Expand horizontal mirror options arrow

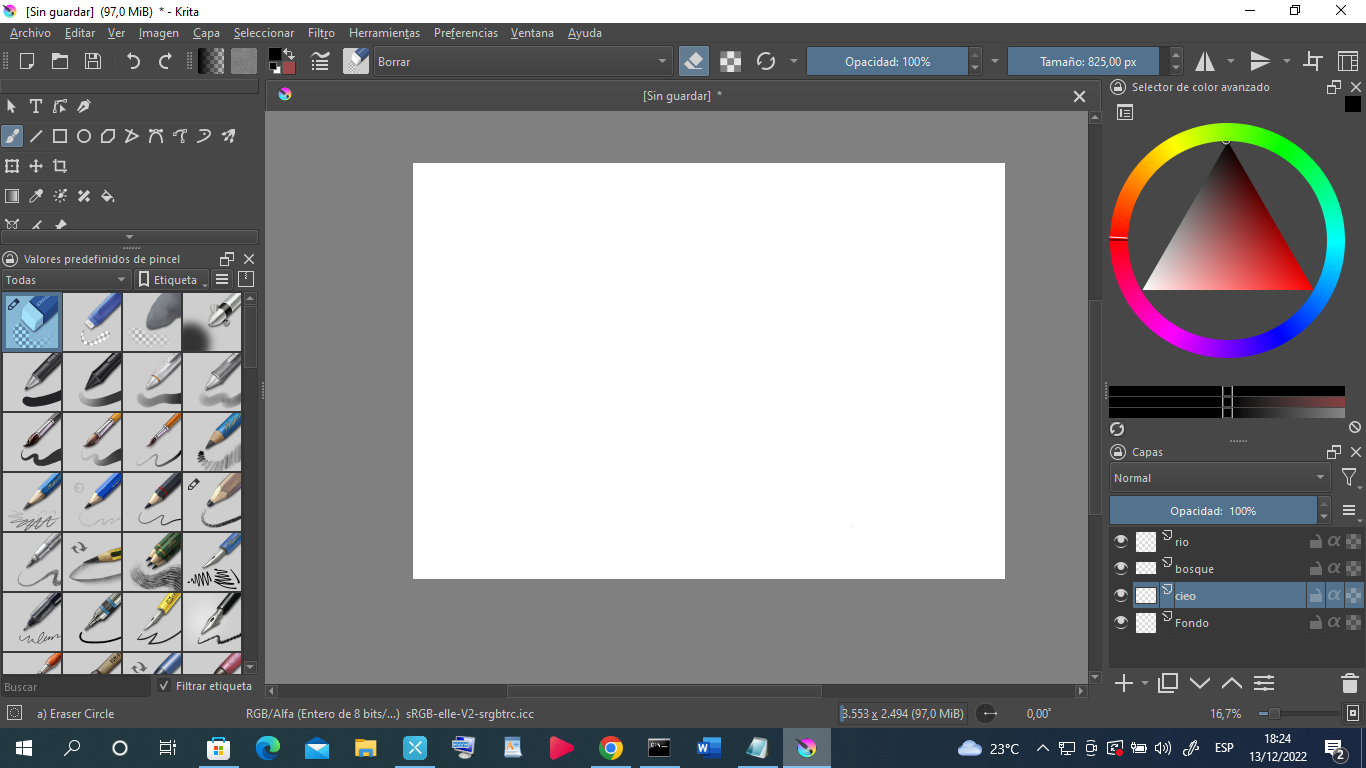(x=1231, y=61)
